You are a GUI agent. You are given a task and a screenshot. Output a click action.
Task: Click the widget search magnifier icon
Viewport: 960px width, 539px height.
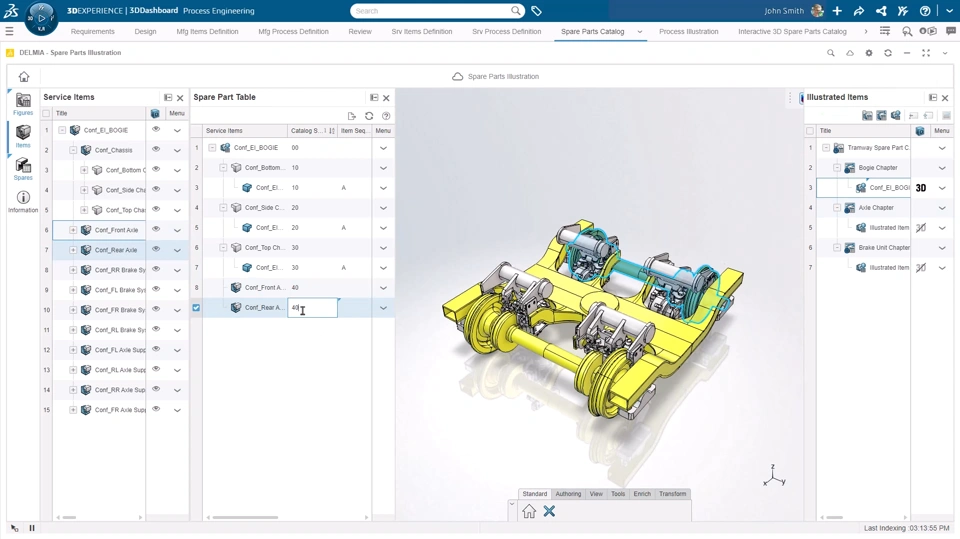click(831, 53)
